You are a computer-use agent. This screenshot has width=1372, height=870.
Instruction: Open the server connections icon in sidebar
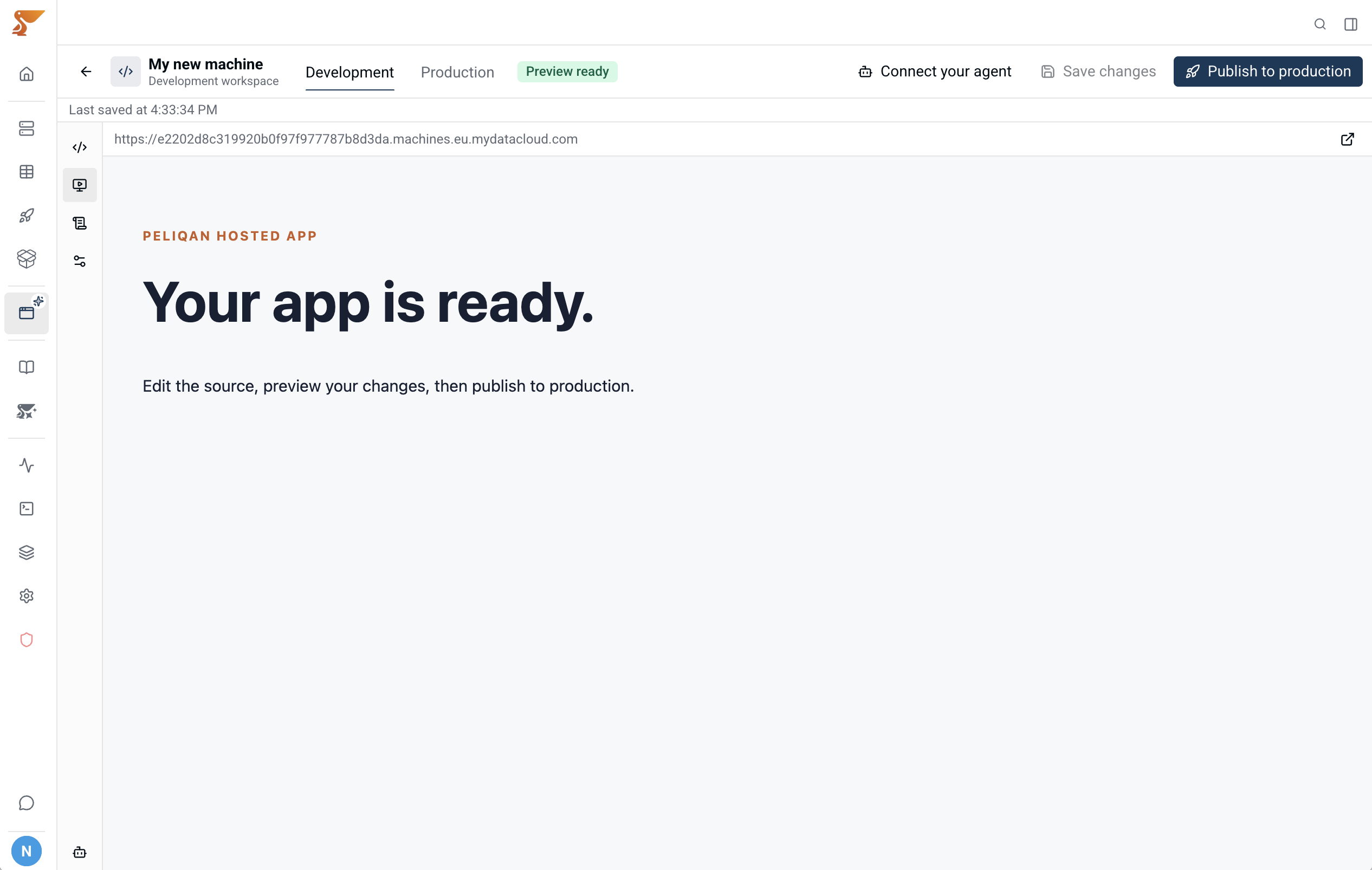[x=26, y=128]
